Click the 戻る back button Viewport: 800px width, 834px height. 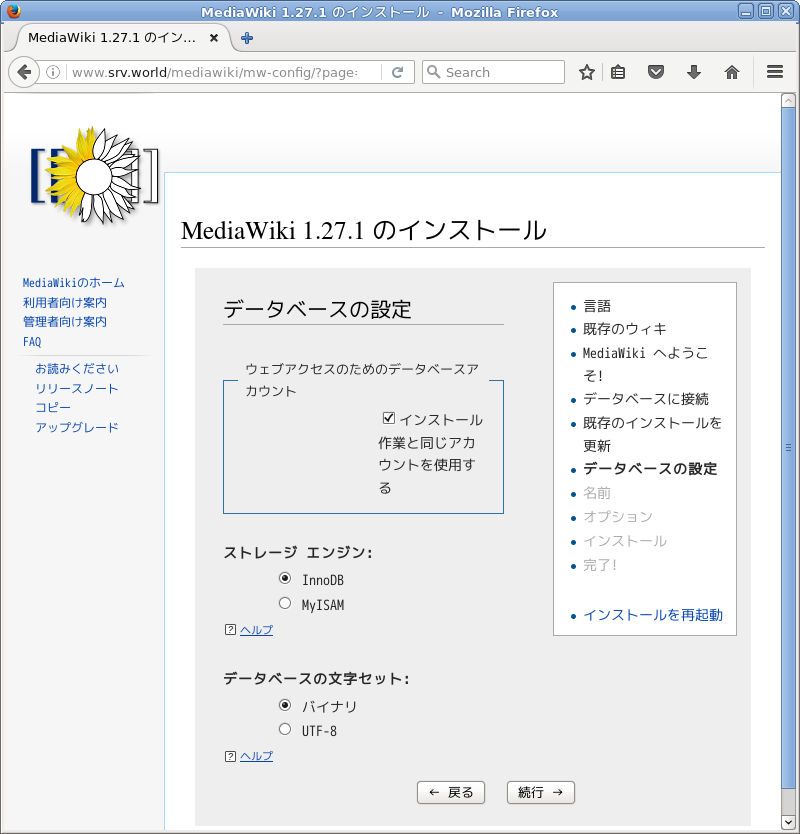[x=451, y=793]
